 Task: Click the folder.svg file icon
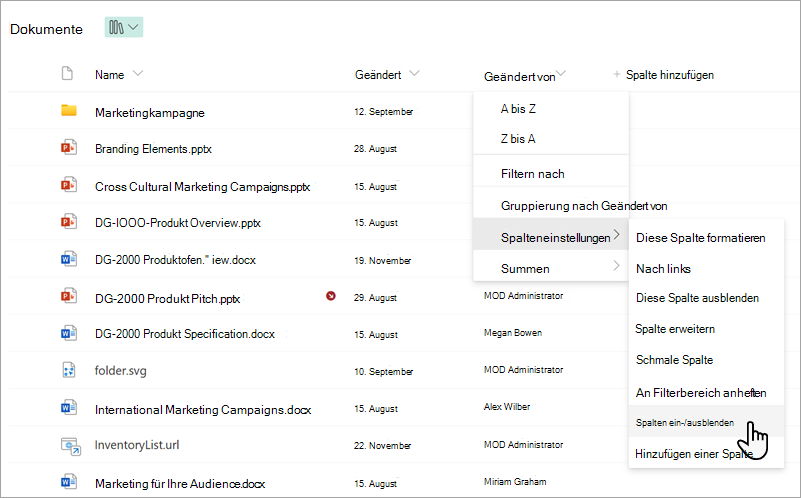click(x=68, y=370)
